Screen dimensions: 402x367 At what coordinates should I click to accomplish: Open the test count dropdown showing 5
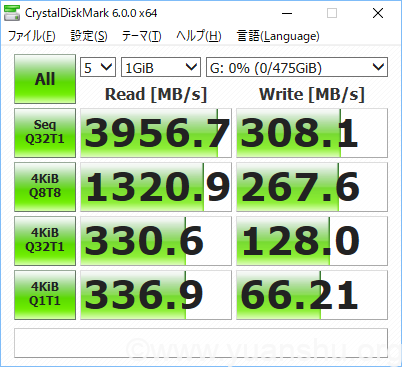coord(98,67)
